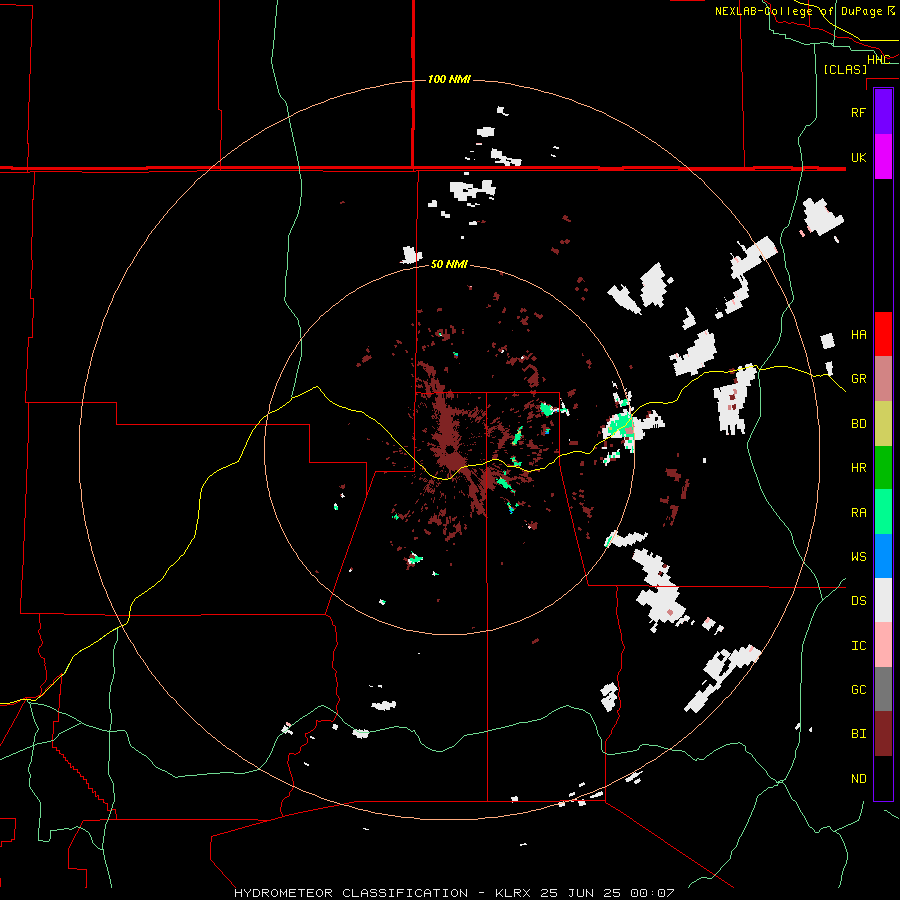Viewport: 900px width, 900px height.
Task: Click the "HYDROMETEOR CLASSIFICATION" title text
Action: coord(351,893)
